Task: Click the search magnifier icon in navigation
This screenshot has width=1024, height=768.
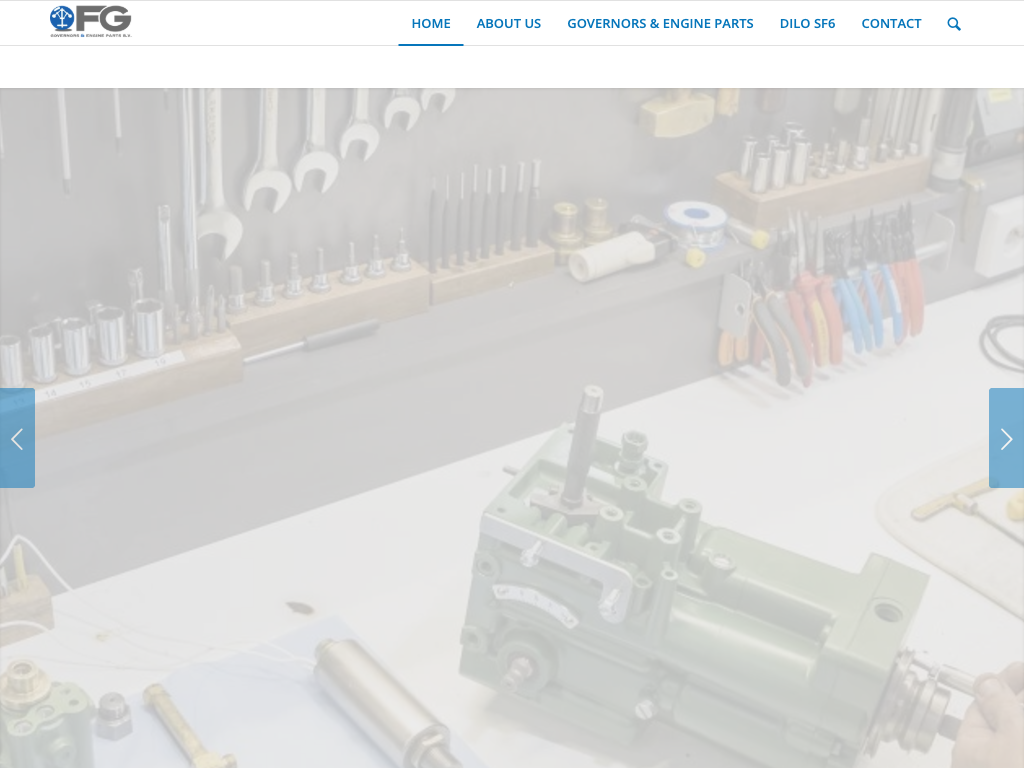Action: [953, 24]
